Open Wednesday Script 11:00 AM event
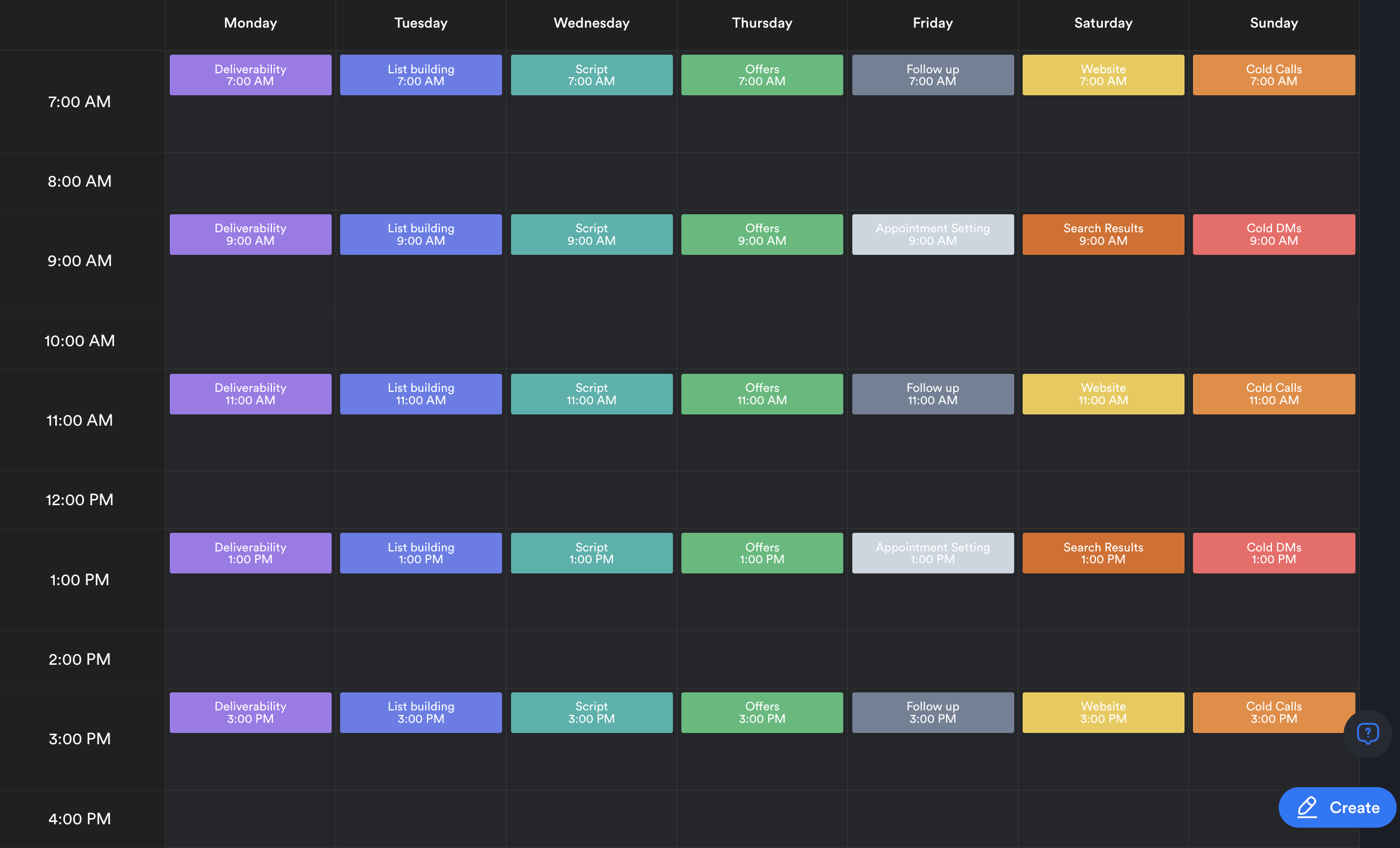The width and height of the screenshot is (1400, 848). pos(591,394)
